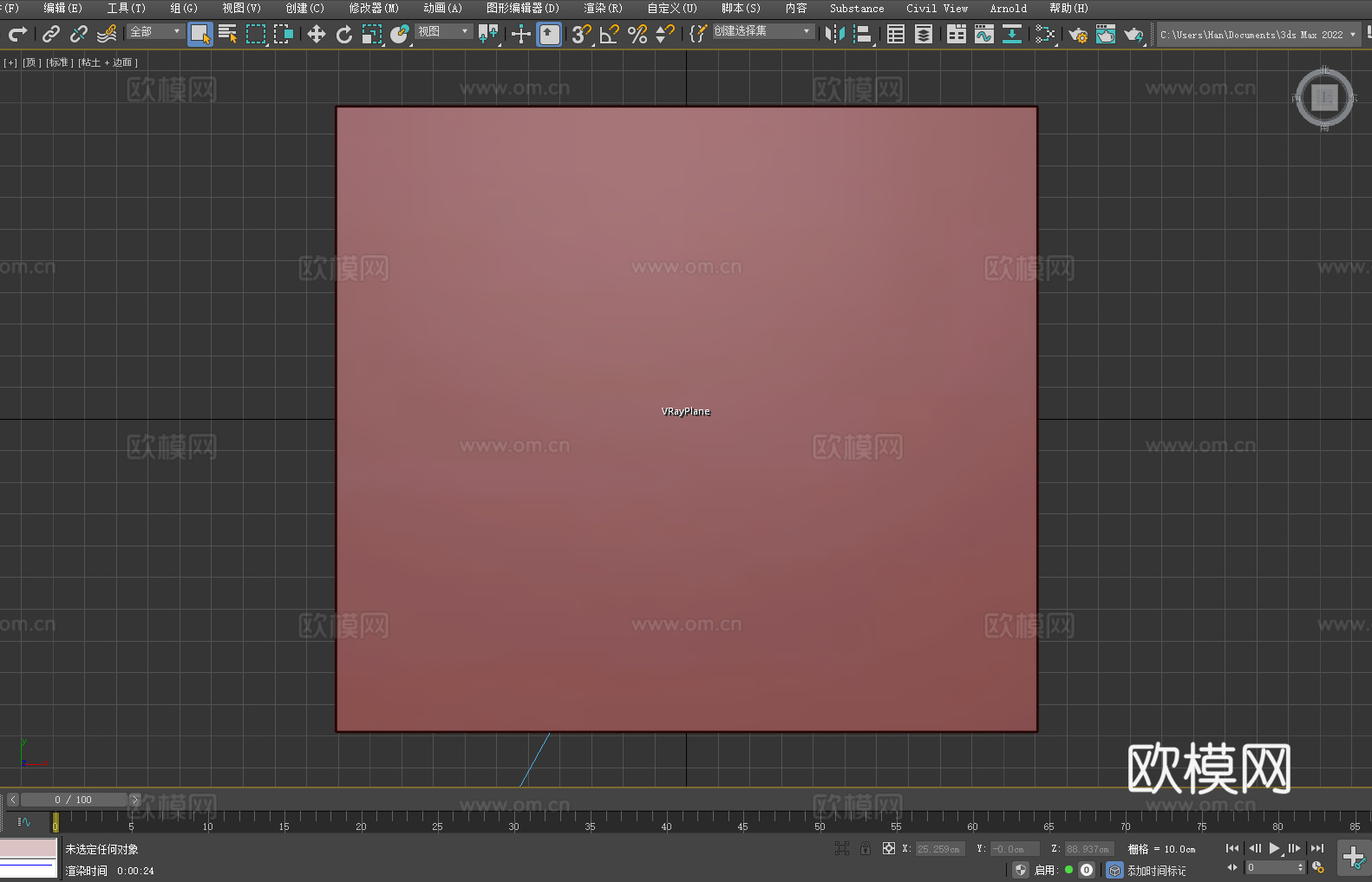
Task: Click Render Production teapot icon
Action: click(x=1134, y=34)
